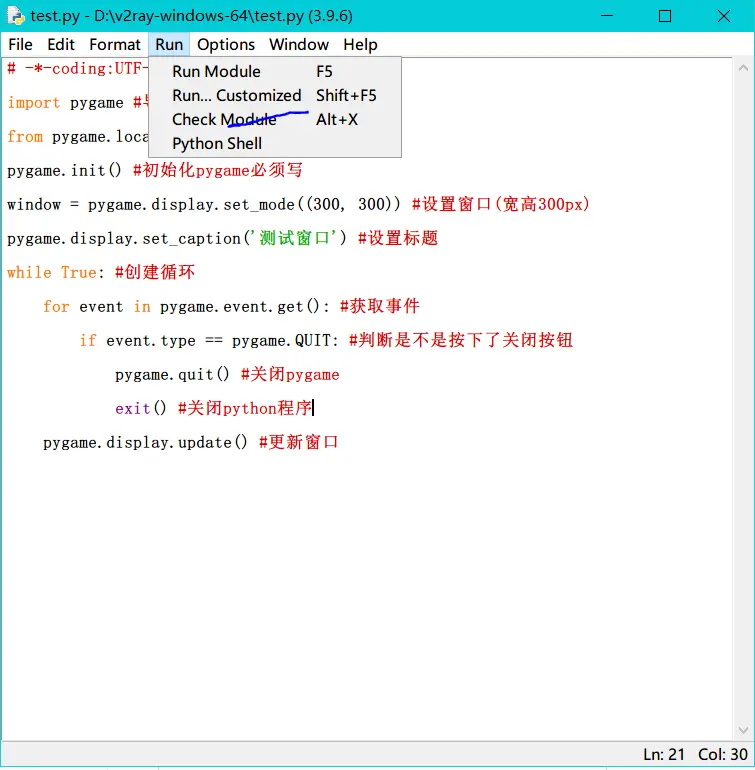Screen dimensions: 755x770
Task: Click the 'Col: 30' status bar entry
Action: tap(723, 755)
